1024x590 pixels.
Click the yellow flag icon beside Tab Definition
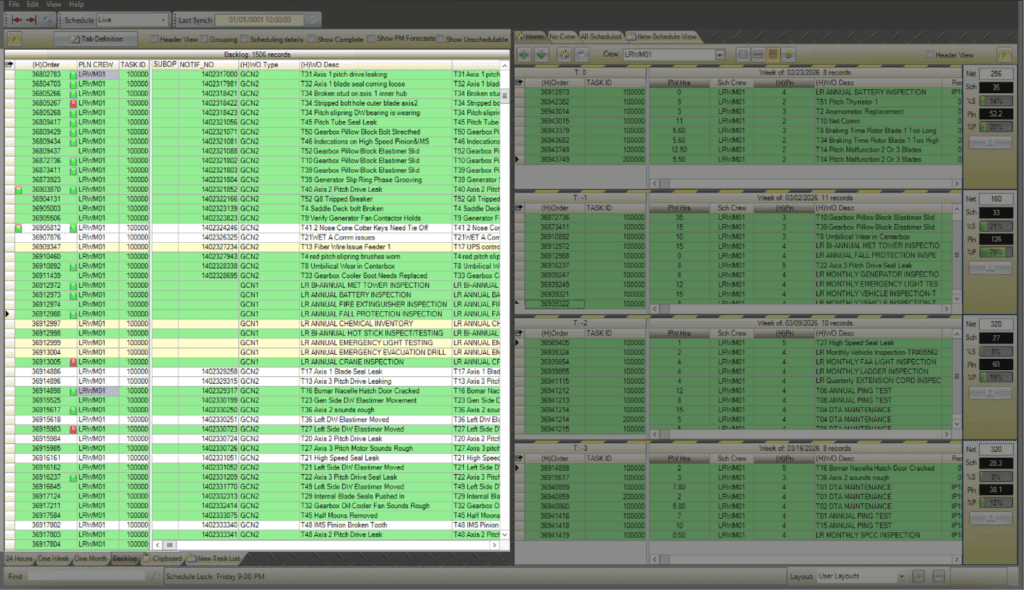[x=15, y=38]
